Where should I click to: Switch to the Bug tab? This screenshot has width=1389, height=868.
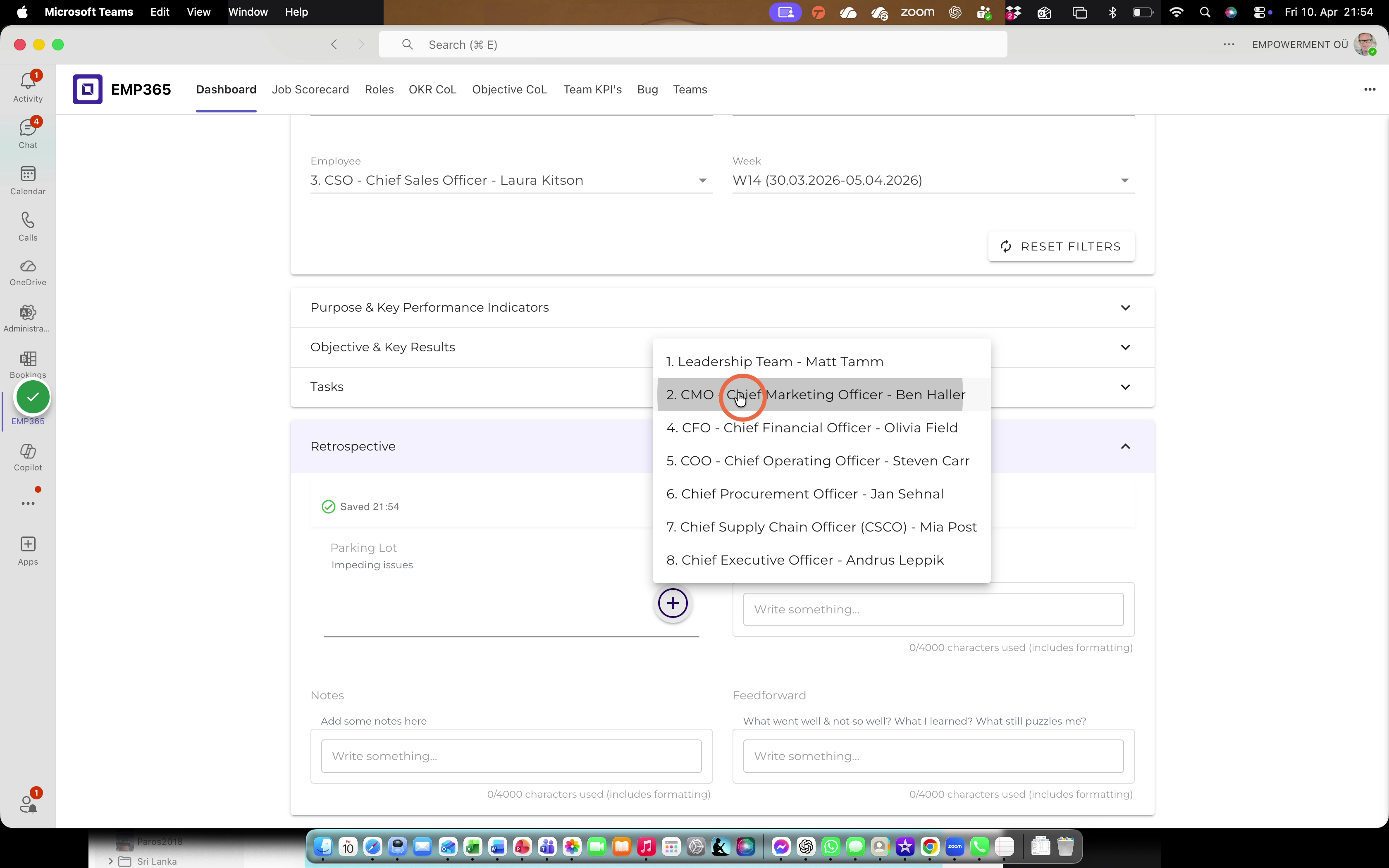coord(647,90)
